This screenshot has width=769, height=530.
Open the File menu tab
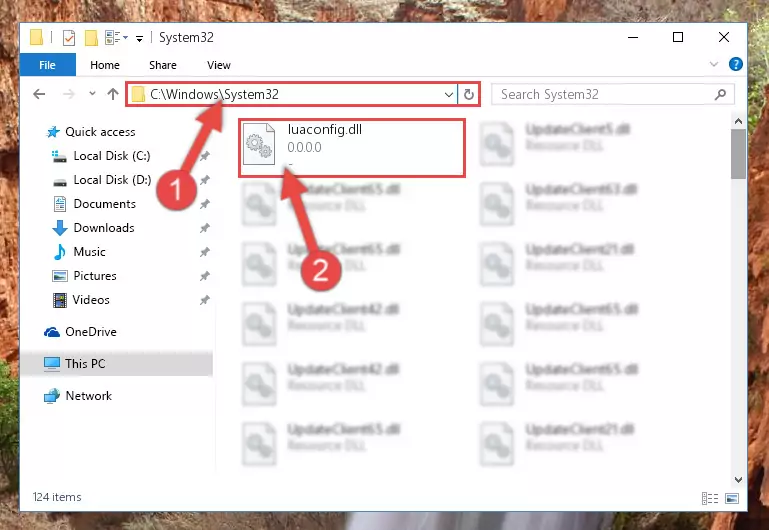(48, 65)
